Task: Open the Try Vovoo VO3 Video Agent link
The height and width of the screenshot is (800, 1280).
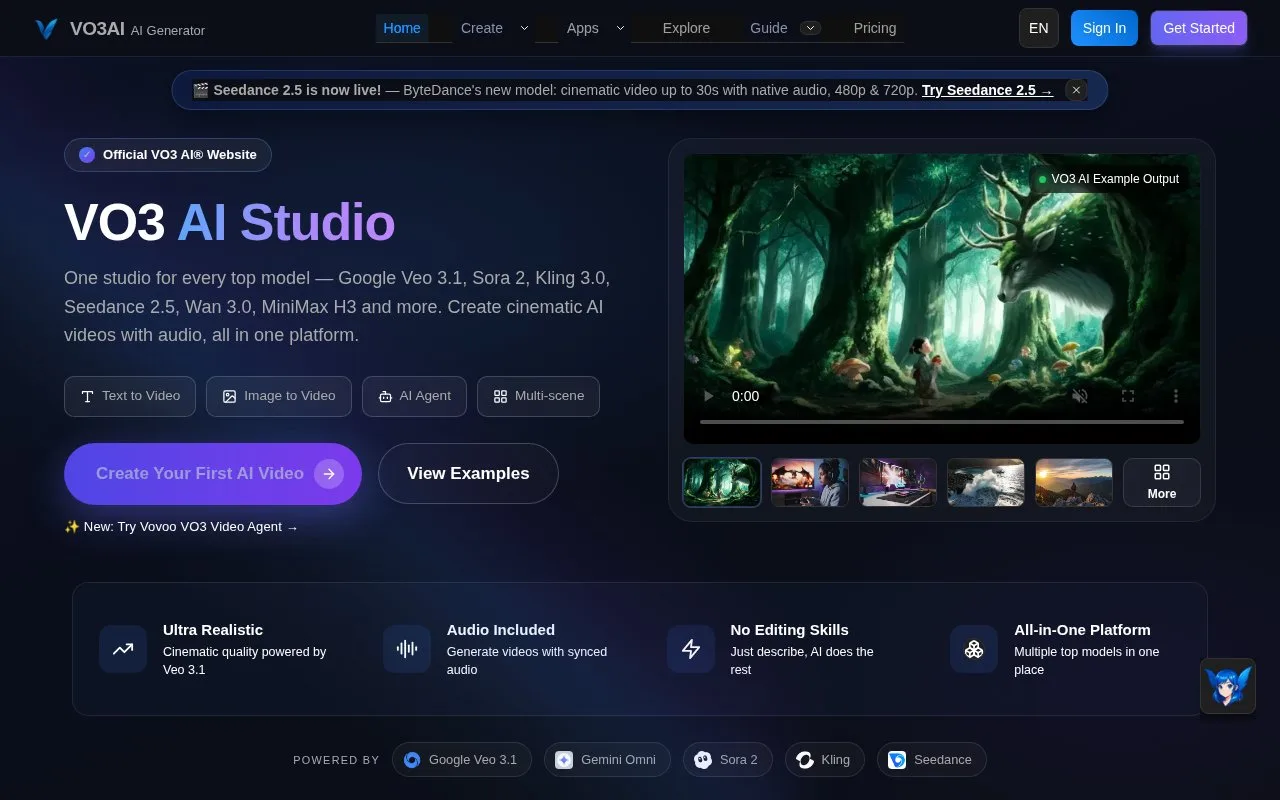Action: (x=181, y=526)
